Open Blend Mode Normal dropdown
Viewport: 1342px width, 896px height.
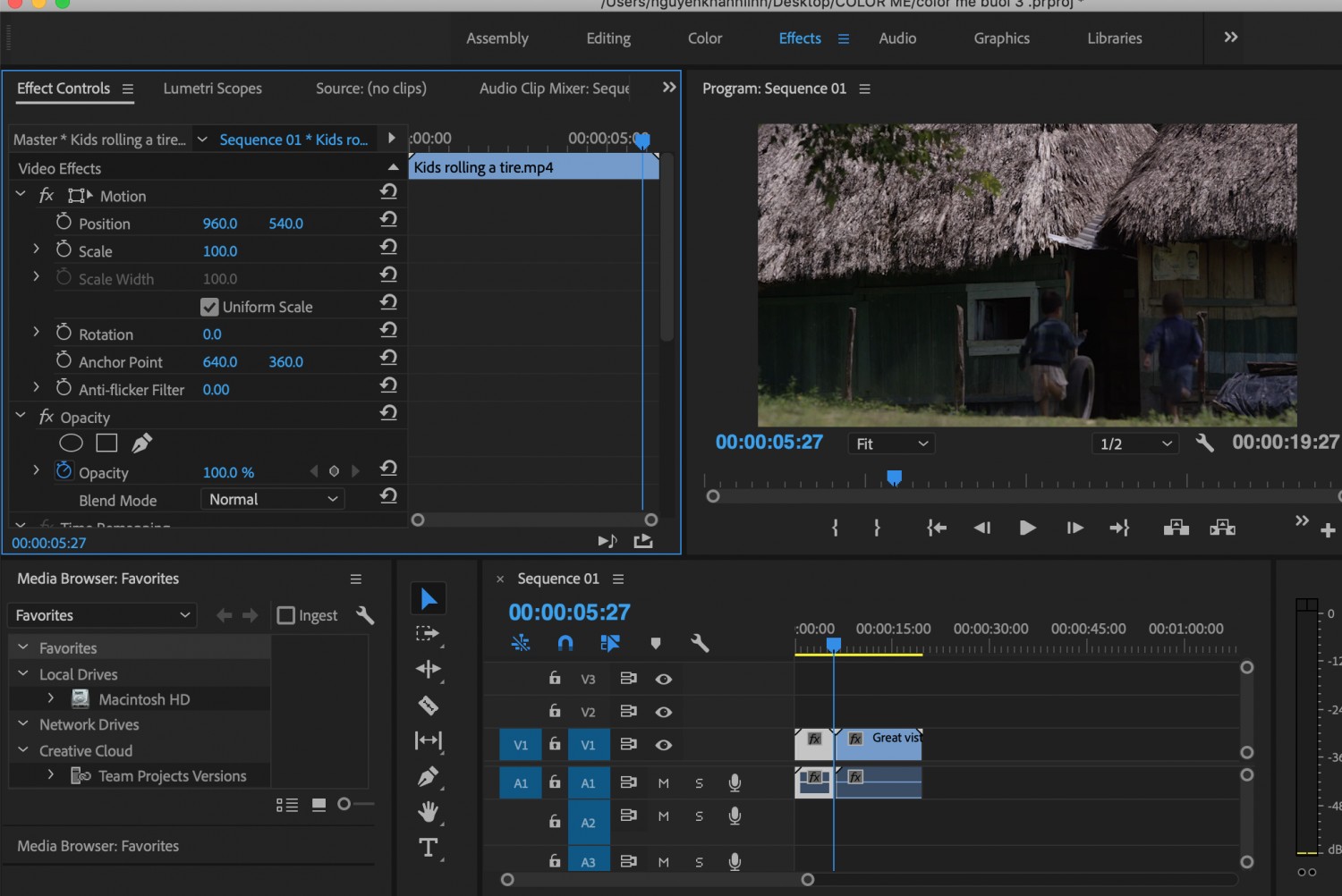tap(273, 499)
